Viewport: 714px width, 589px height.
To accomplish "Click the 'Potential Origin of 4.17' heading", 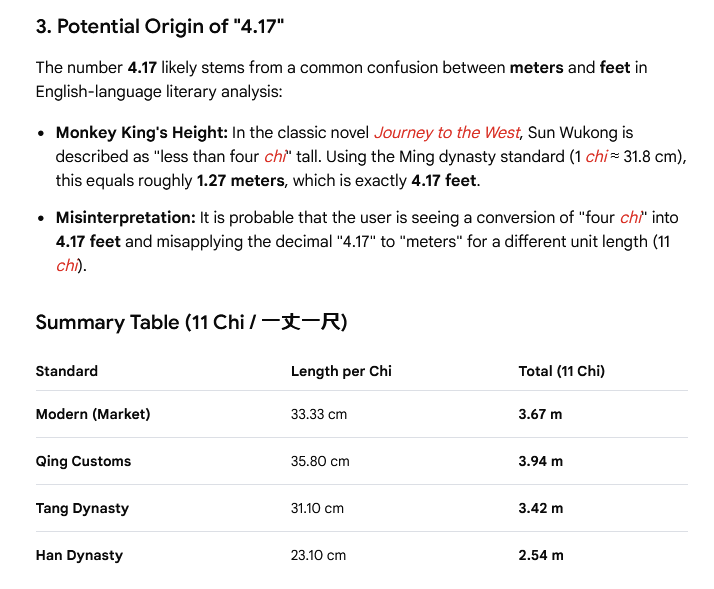I will click(x=160, y=26).
